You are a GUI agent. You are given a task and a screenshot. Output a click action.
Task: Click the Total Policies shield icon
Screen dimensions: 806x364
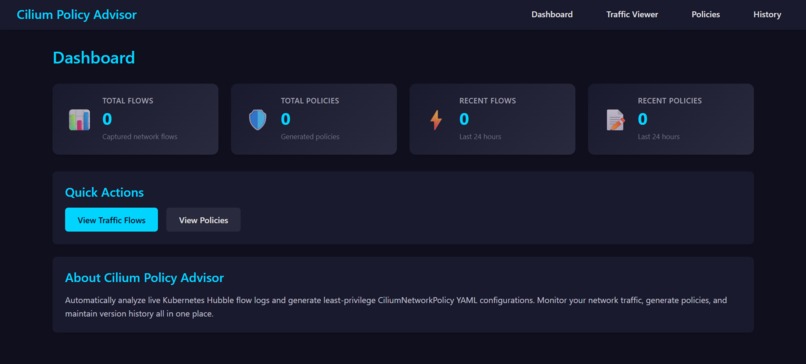click(x=258, y=119)
